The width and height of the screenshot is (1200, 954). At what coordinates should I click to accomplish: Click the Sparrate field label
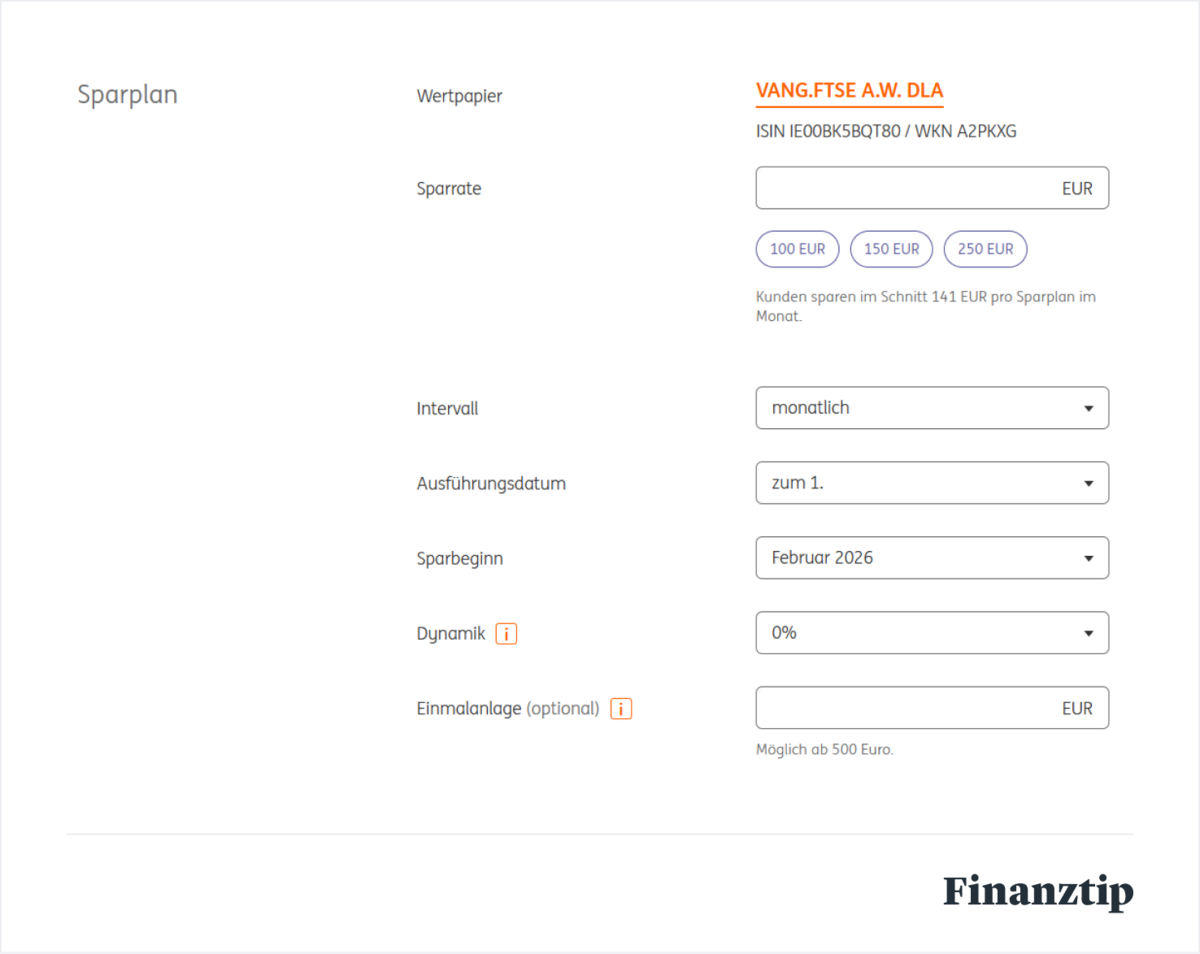coord(448,188)
